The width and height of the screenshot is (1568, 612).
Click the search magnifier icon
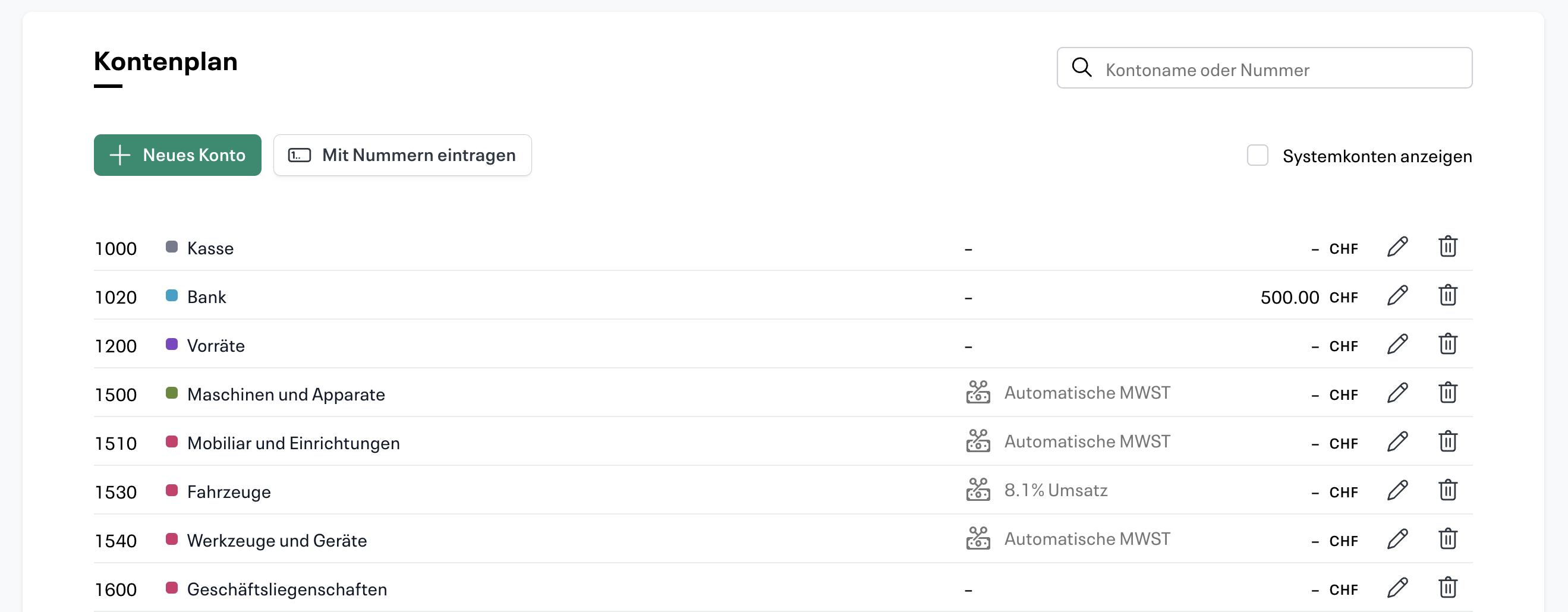tap(1081, 68)
